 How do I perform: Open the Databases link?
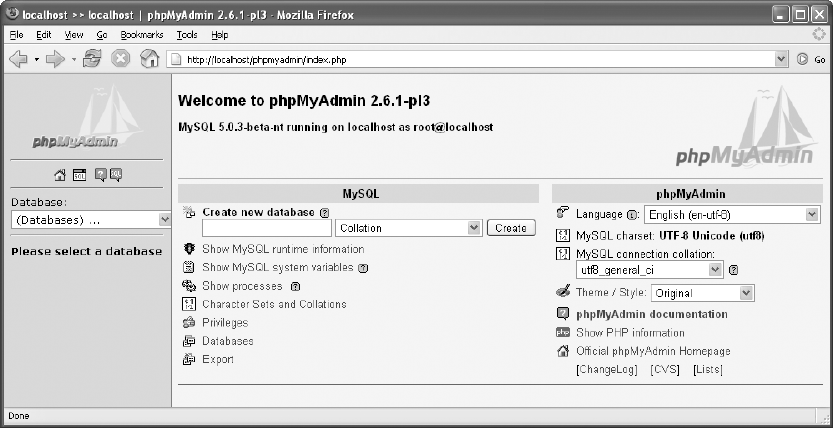[228, 341]
